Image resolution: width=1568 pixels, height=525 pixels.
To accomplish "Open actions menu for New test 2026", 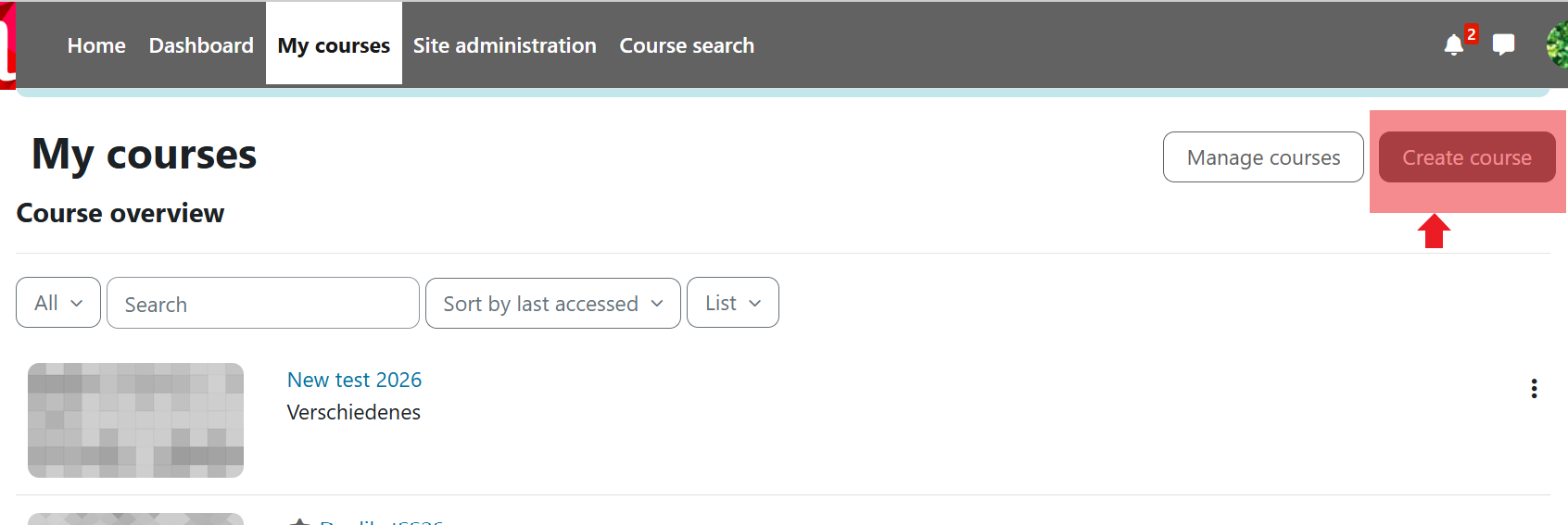I will (x=1534, y=389).
